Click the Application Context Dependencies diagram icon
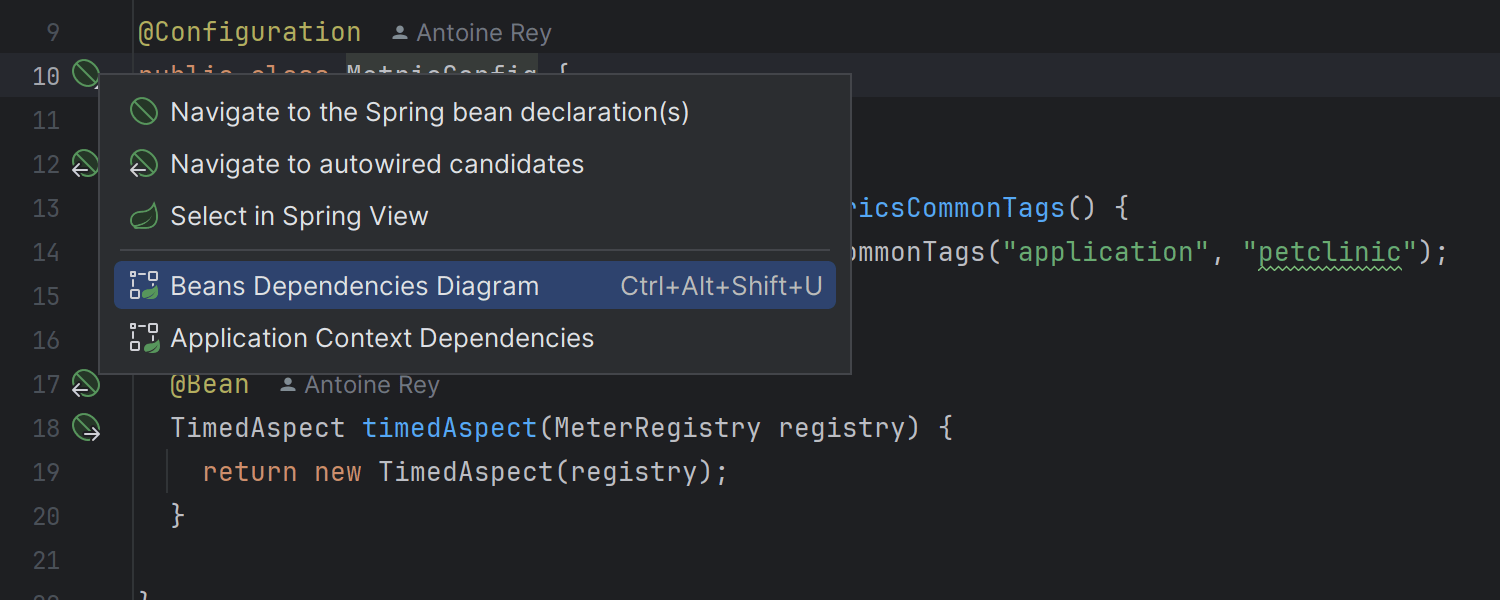 (144, 338)
